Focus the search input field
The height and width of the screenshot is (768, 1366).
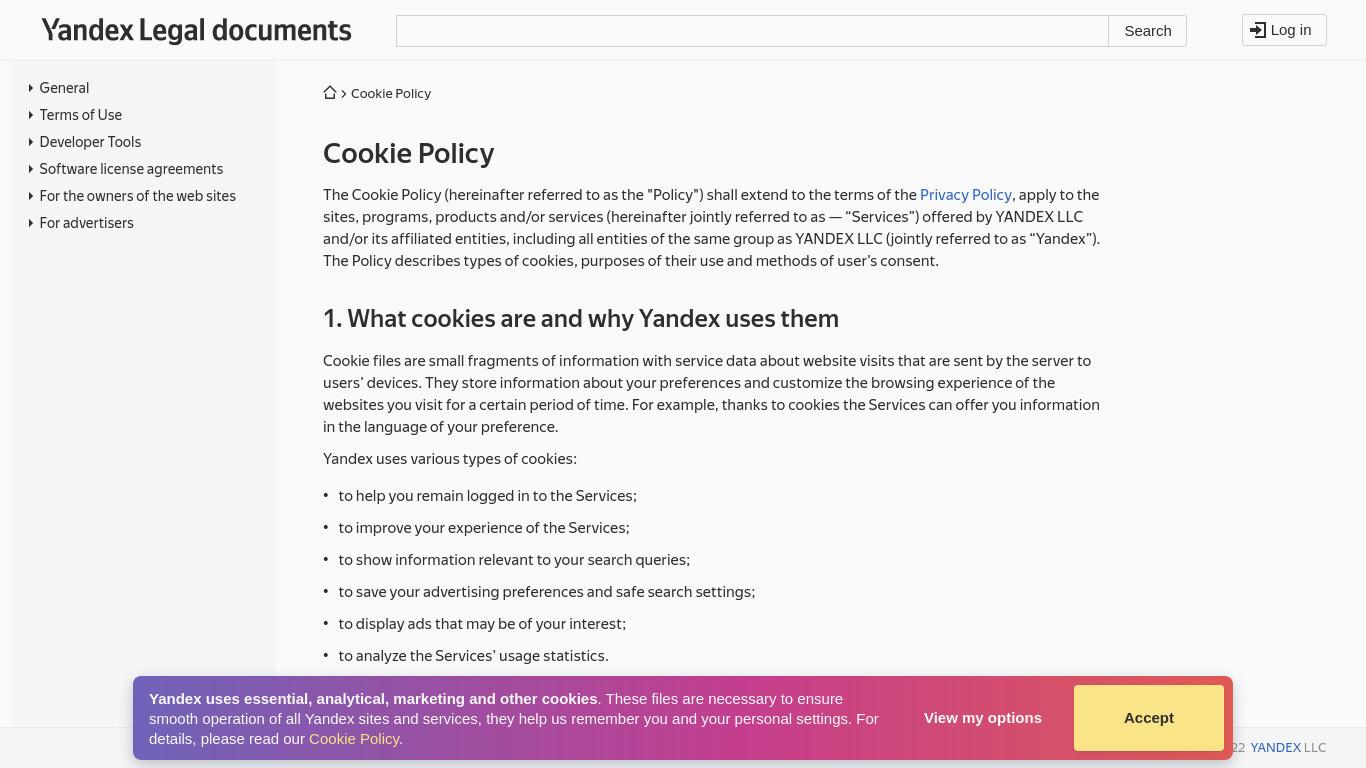(752, 31)
